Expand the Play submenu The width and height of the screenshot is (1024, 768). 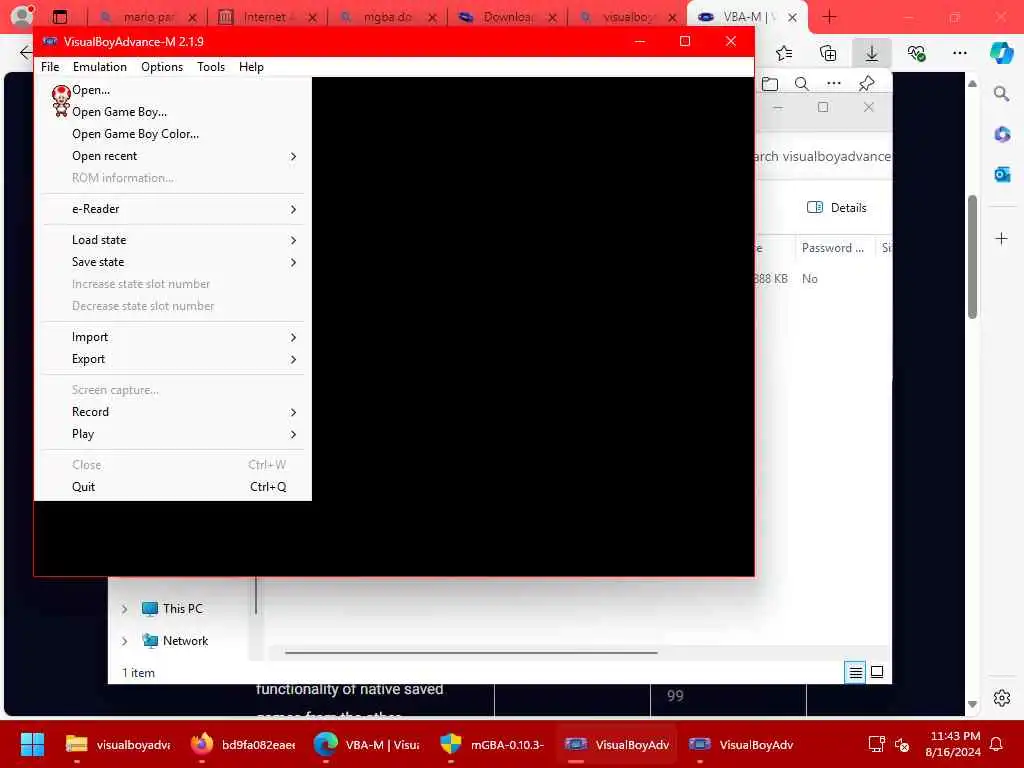(172, 434)
